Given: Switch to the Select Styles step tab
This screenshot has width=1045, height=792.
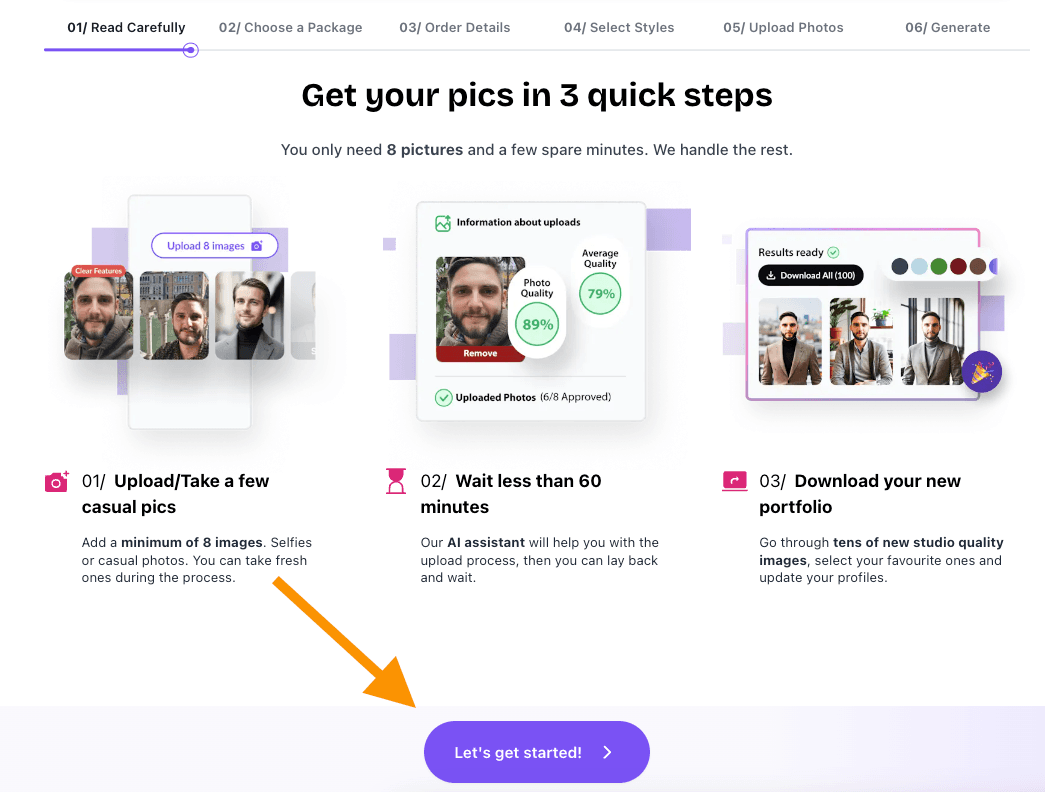Looking at the screenshot, I should (619, 27).
